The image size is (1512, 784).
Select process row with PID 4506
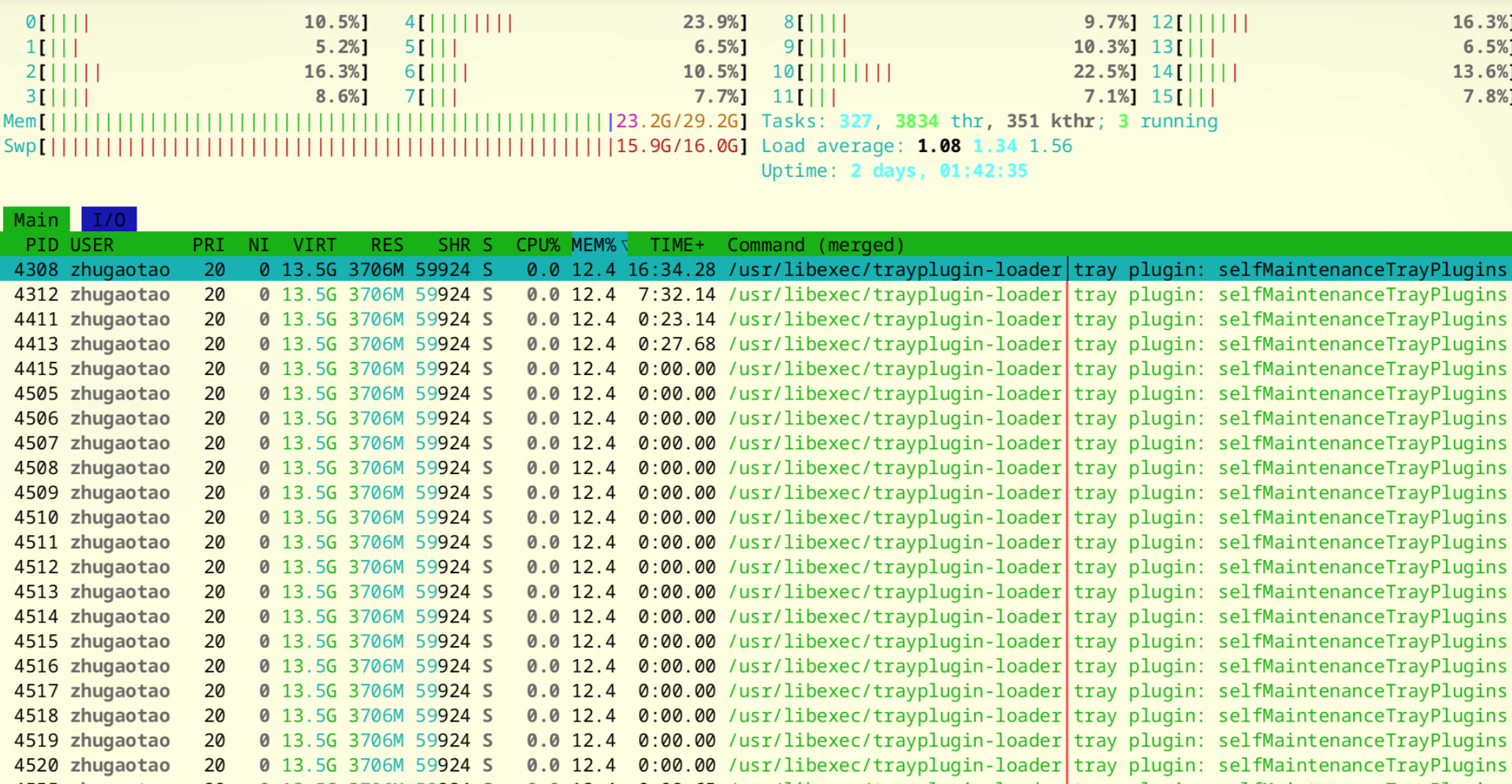pos(756,418)
